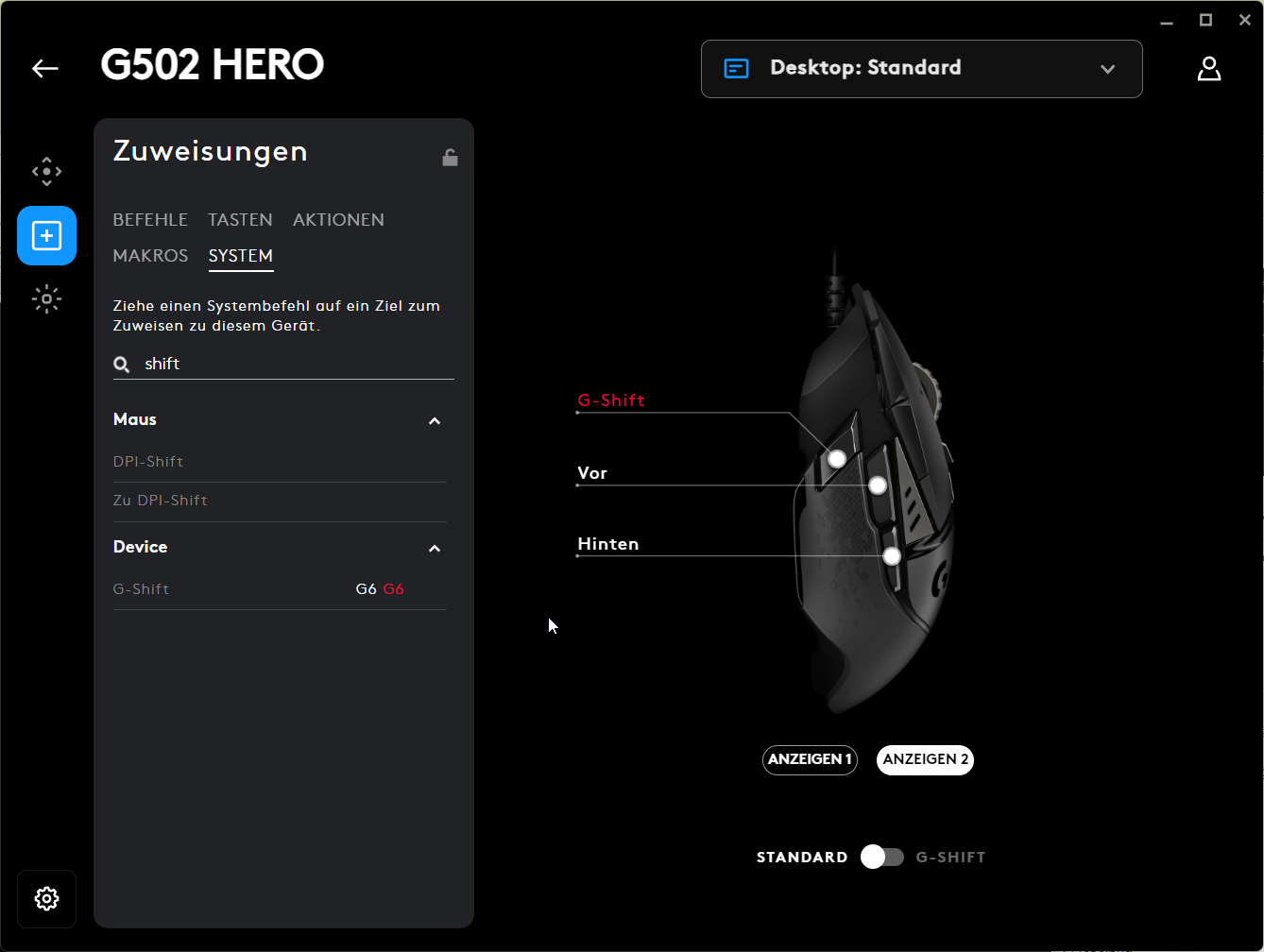The image size is (1264, 952).
Task: Select the ANZEIGEN 2 view
Action: 925,759
